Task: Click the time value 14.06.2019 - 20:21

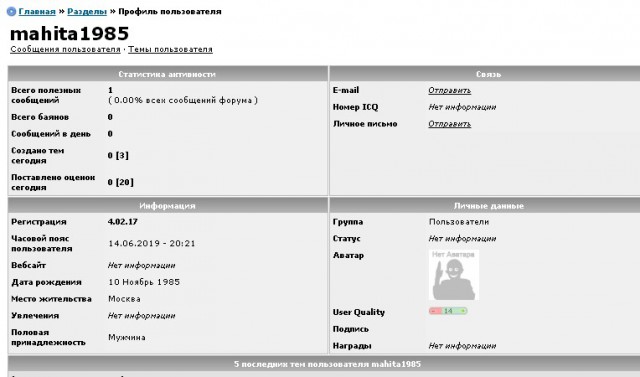Action: pos(152,243)
